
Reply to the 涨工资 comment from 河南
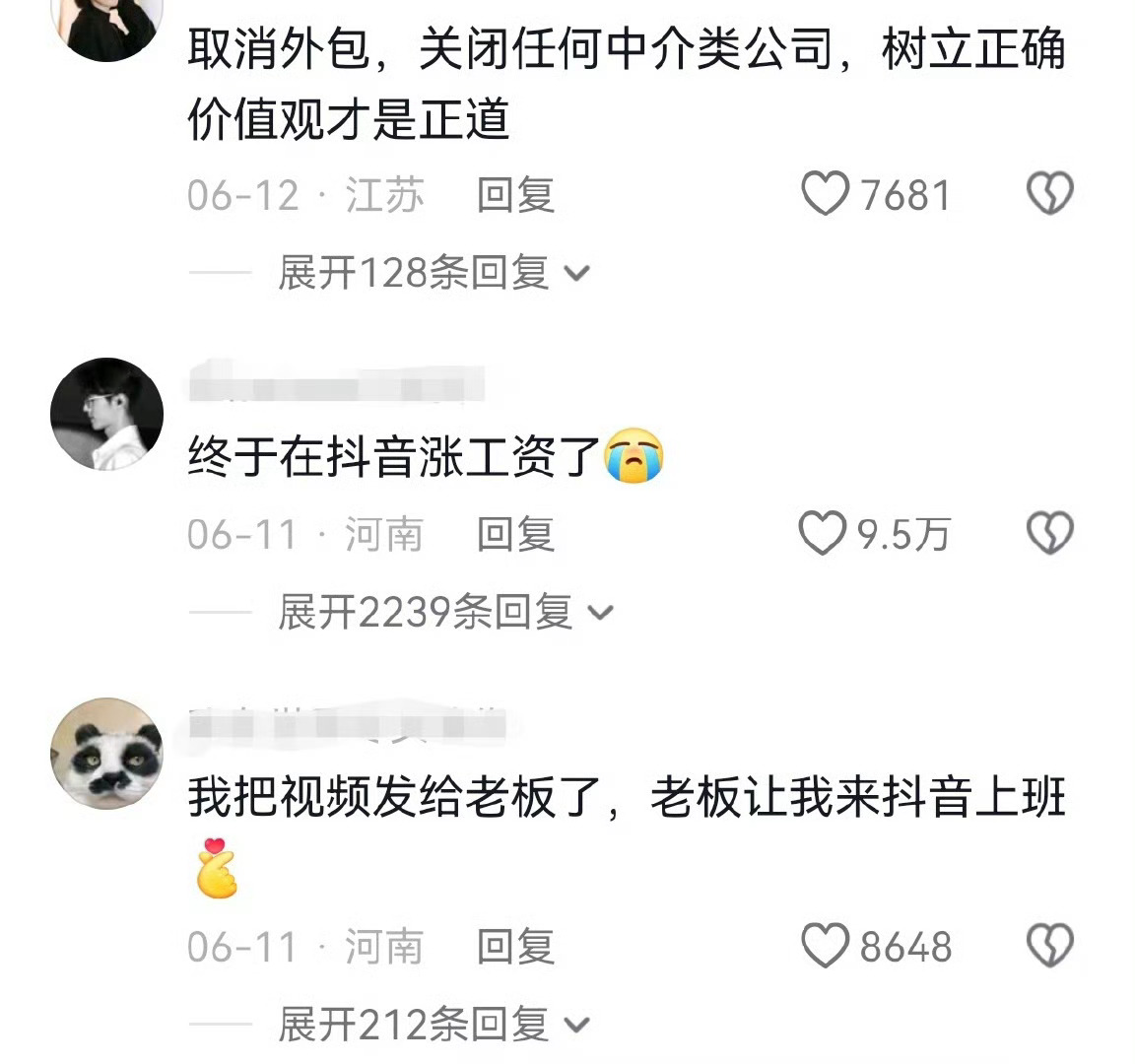(515, 534)
